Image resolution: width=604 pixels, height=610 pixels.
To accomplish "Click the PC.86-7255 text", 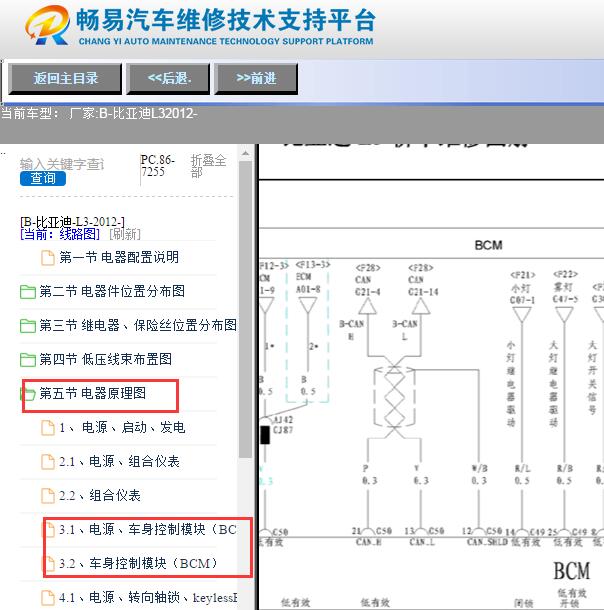I will (158, 166).
